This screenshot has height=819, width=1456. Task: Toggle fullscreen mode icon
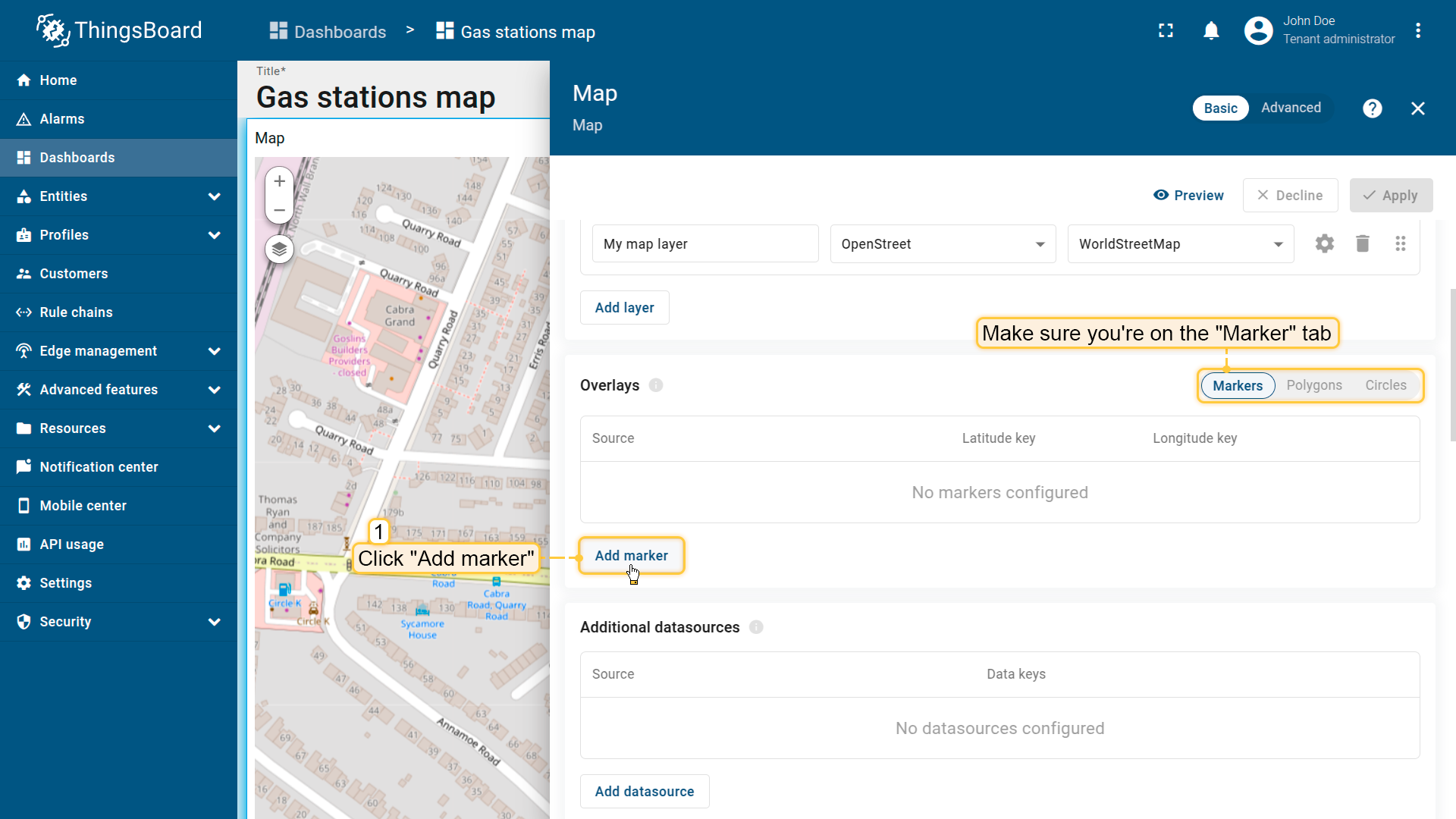coord(1166,31)
